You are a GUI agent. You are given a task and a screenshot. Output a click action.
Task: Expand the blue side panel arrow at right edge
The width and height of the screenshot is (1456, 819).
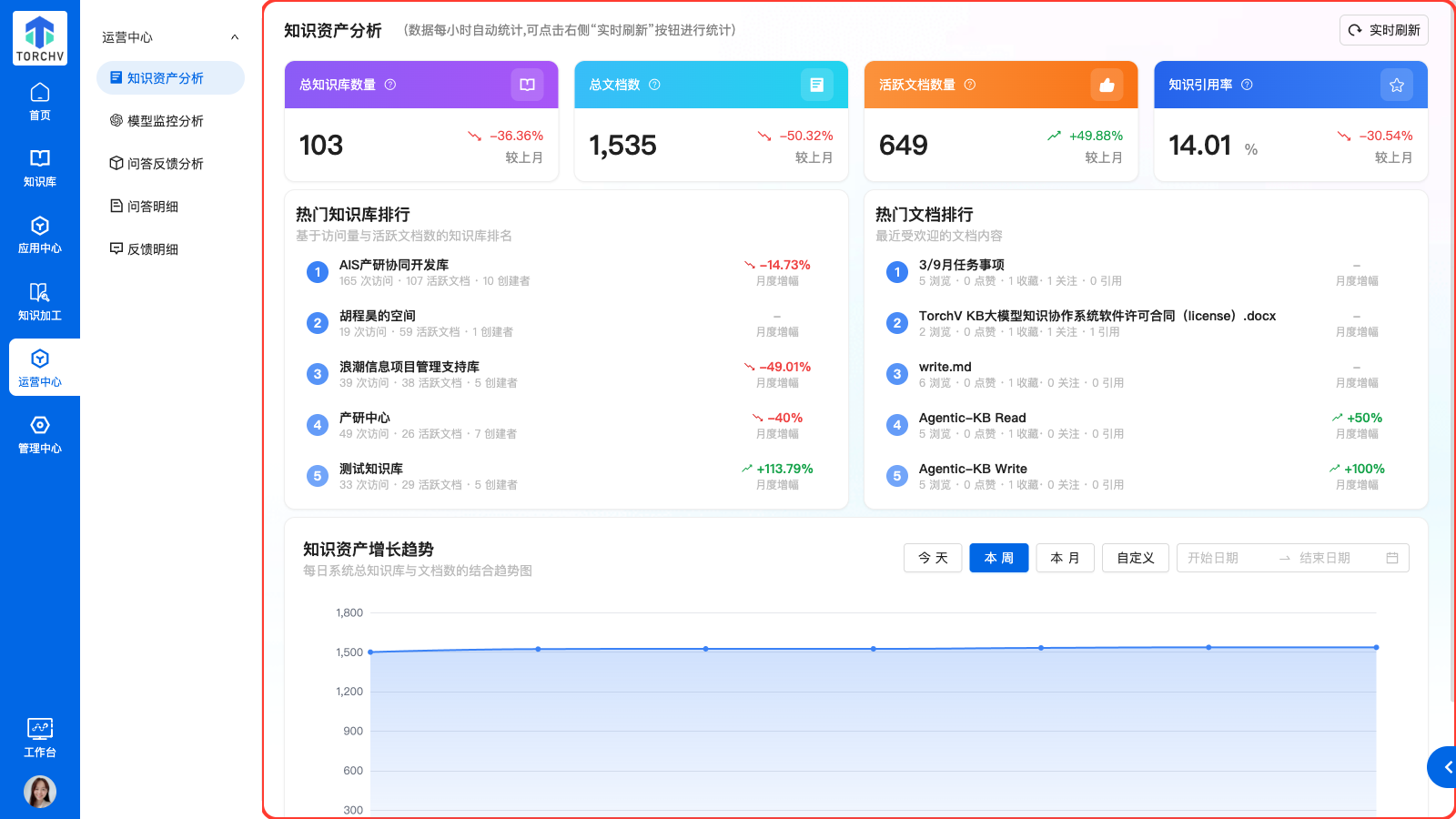point(1445,767)
